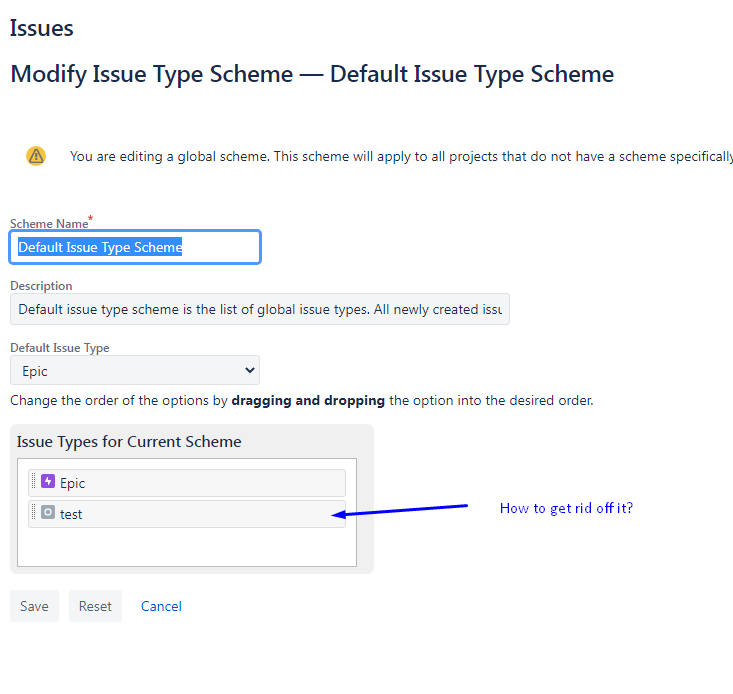Click the 'How to get rid off it?' annotation
This screenshot has width=733, height=694.
pos(566,508)
